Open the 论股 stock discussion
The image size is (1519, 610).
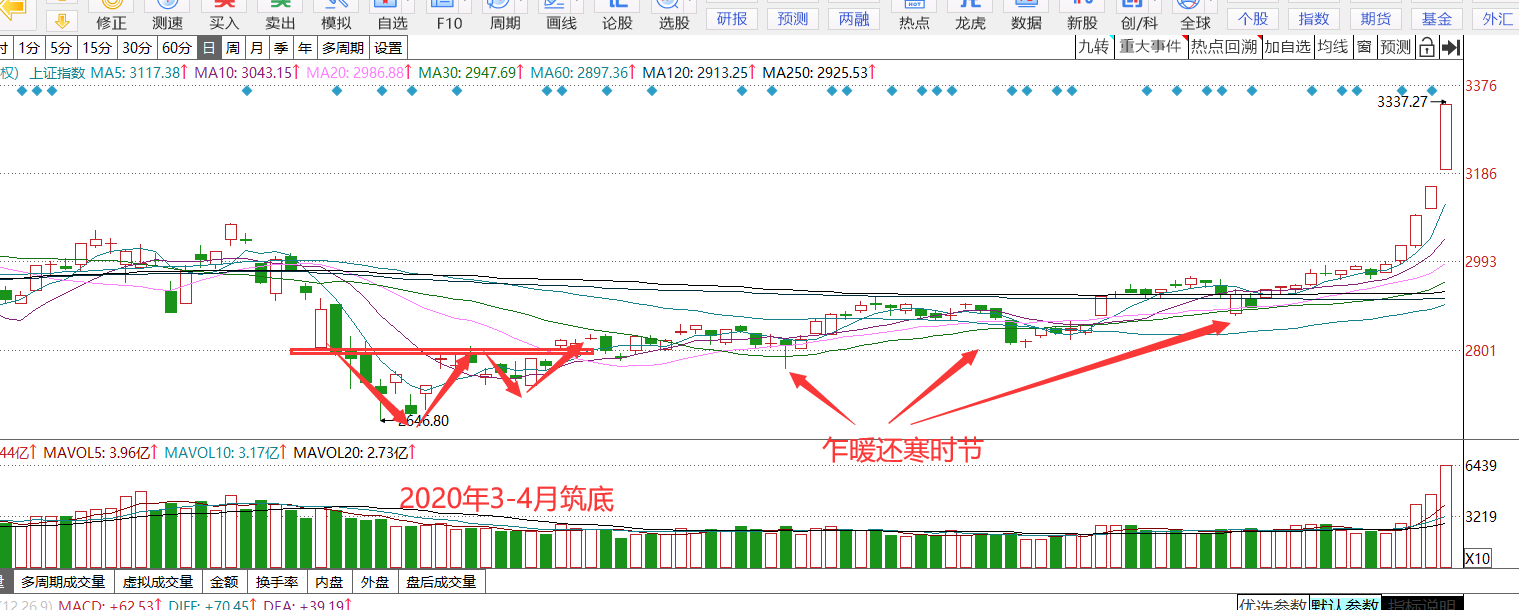tap(617, 16)
